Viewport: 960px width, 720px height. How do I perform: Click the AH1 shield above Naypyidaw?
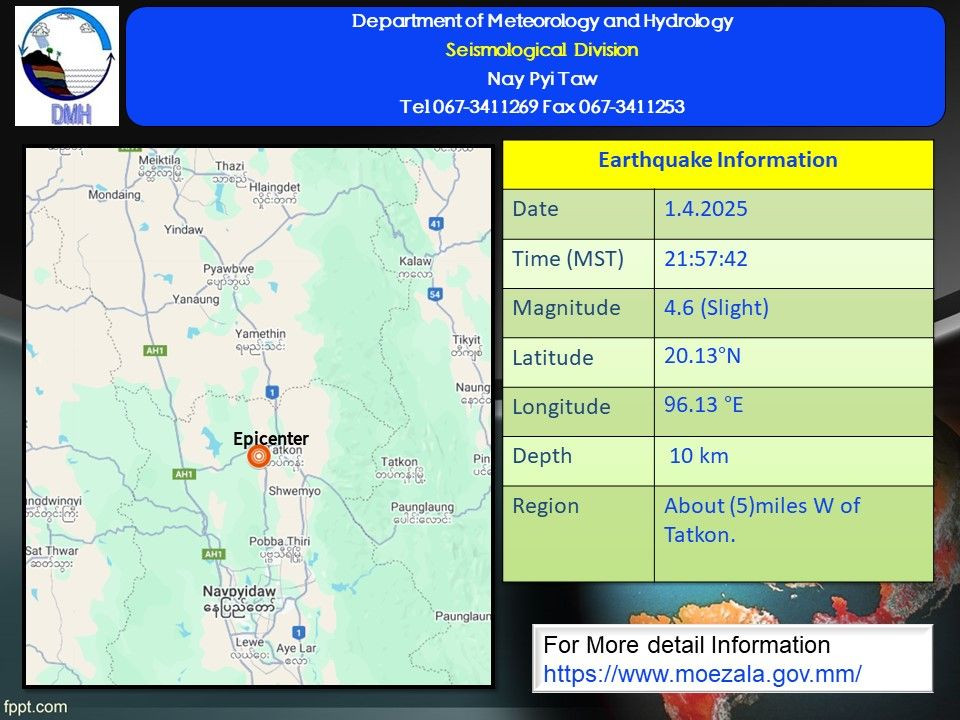pos(214,553)
